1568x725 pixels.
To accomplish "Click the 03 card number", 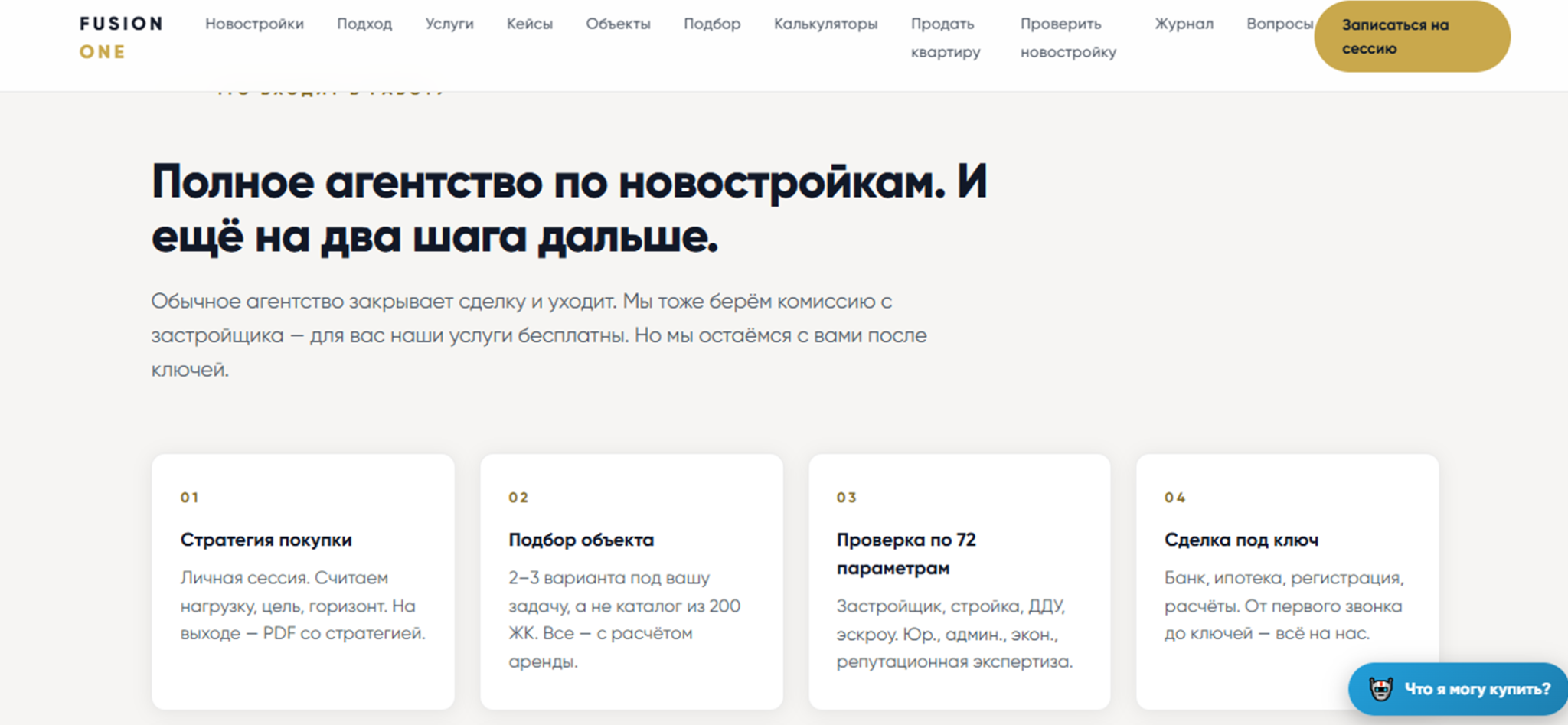I will coord(846,498).
